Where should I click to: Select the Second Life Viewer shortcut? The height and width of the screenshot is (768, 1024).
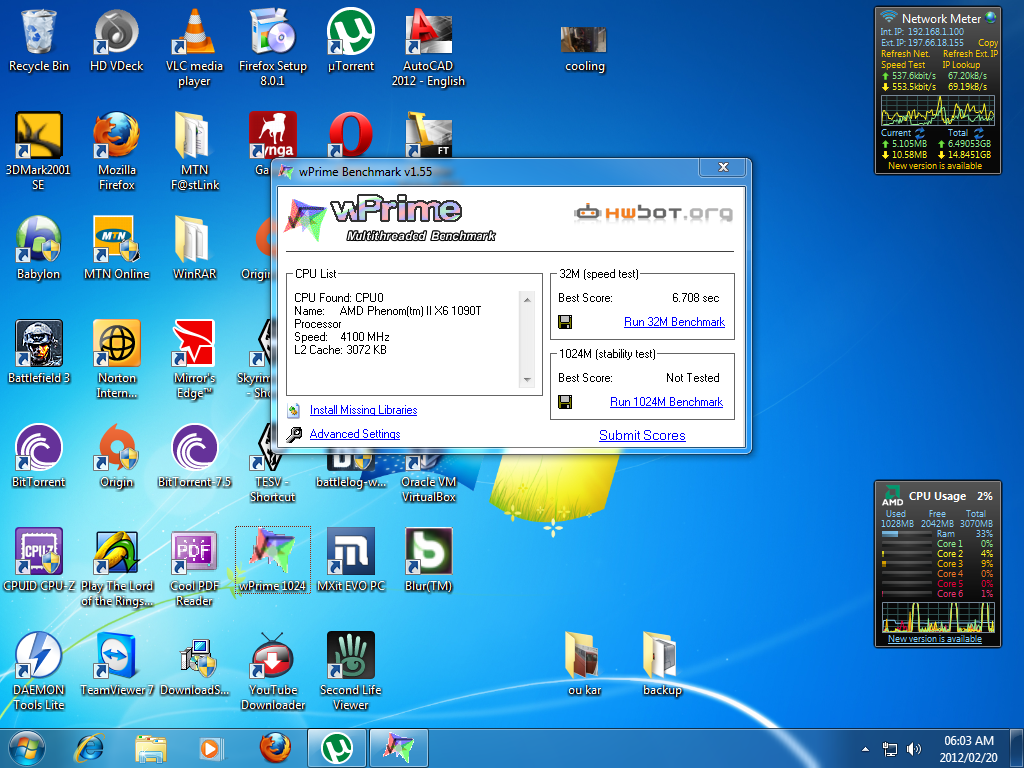[x=351, y=671]
